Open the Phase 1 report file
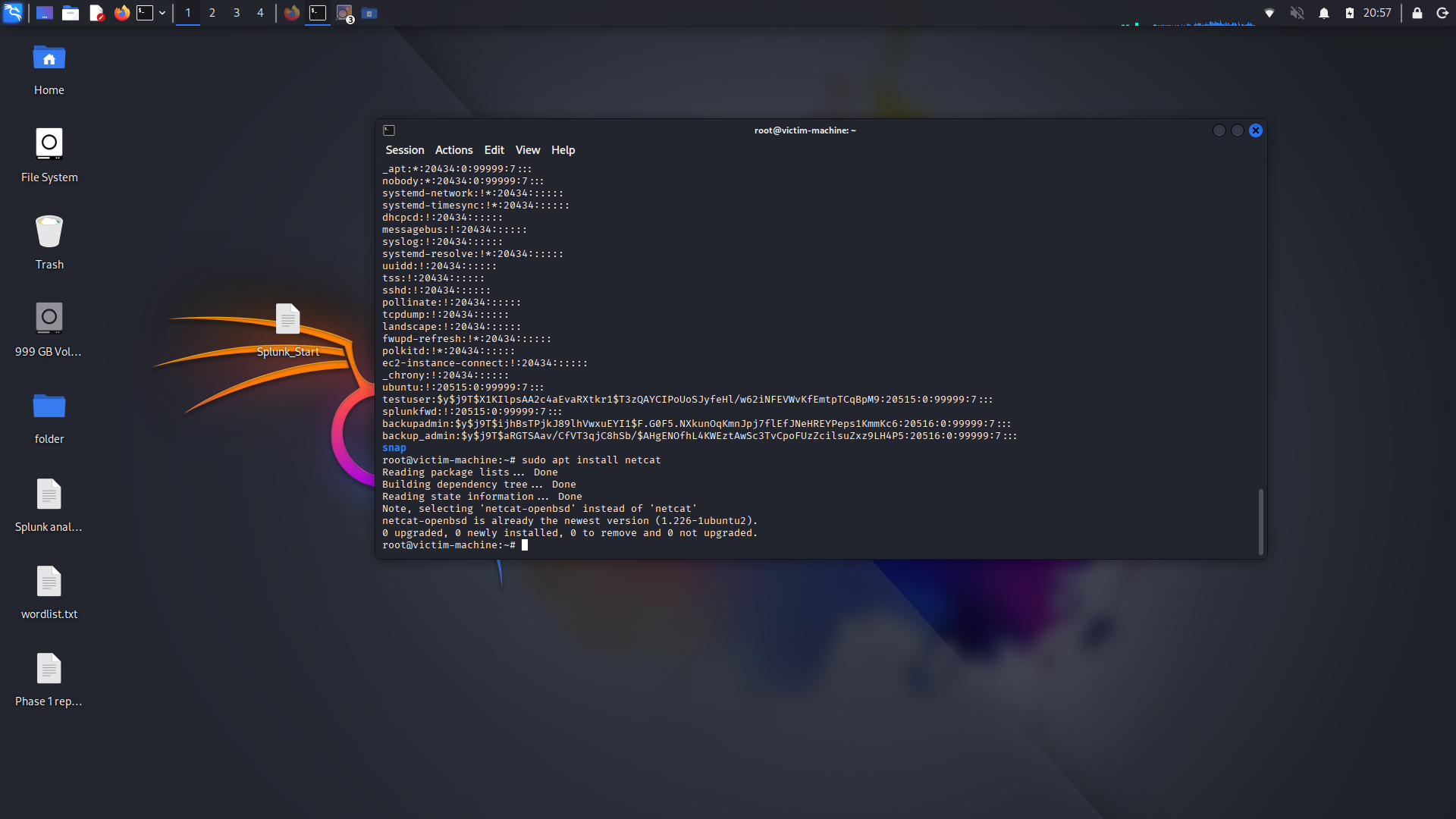 pos(49,668)
